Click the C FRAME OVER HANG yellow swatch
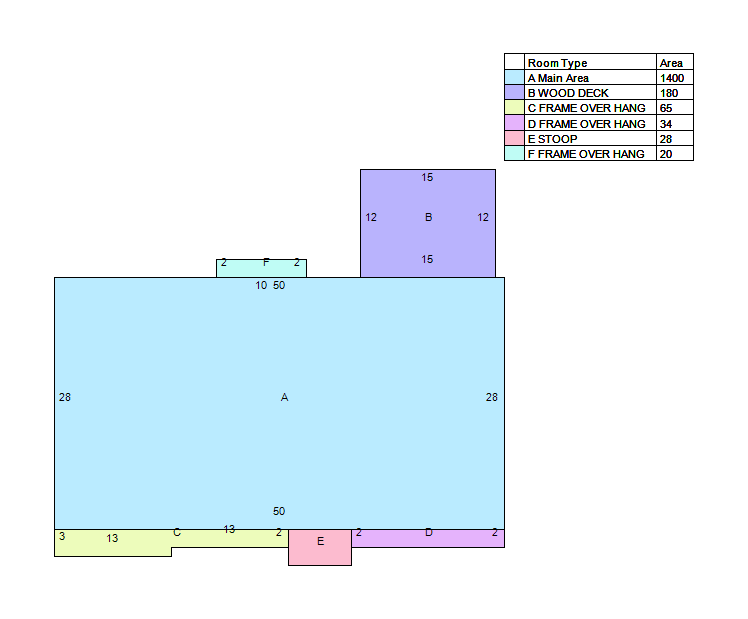 [514, 108]
